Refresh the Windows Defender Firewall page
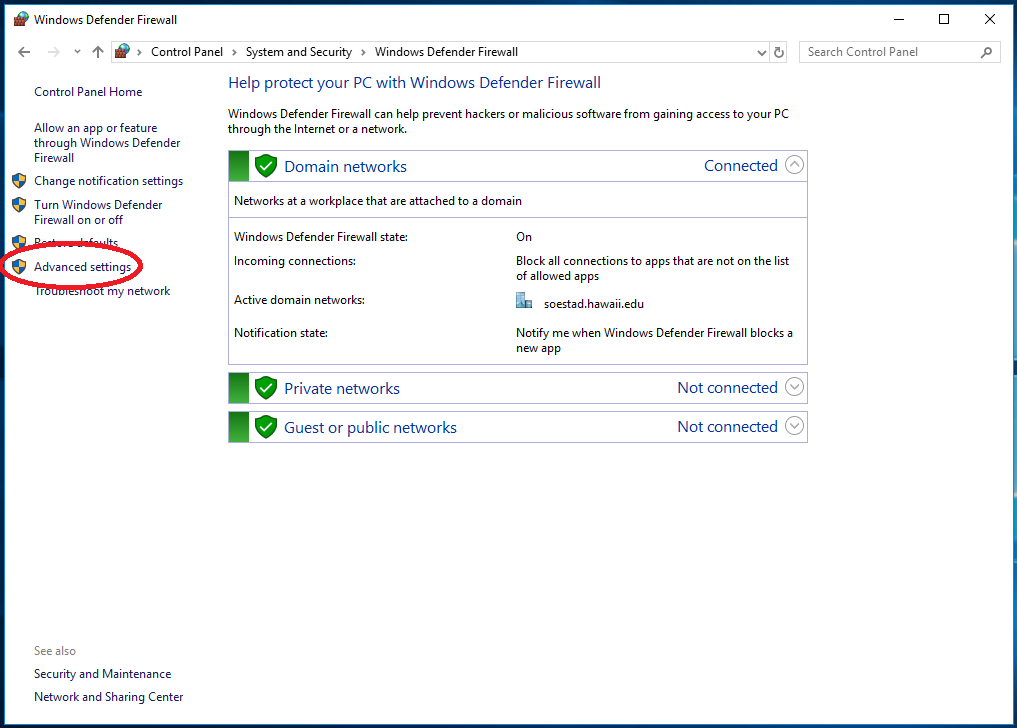The image size is (1017, 728). [779, 53]
